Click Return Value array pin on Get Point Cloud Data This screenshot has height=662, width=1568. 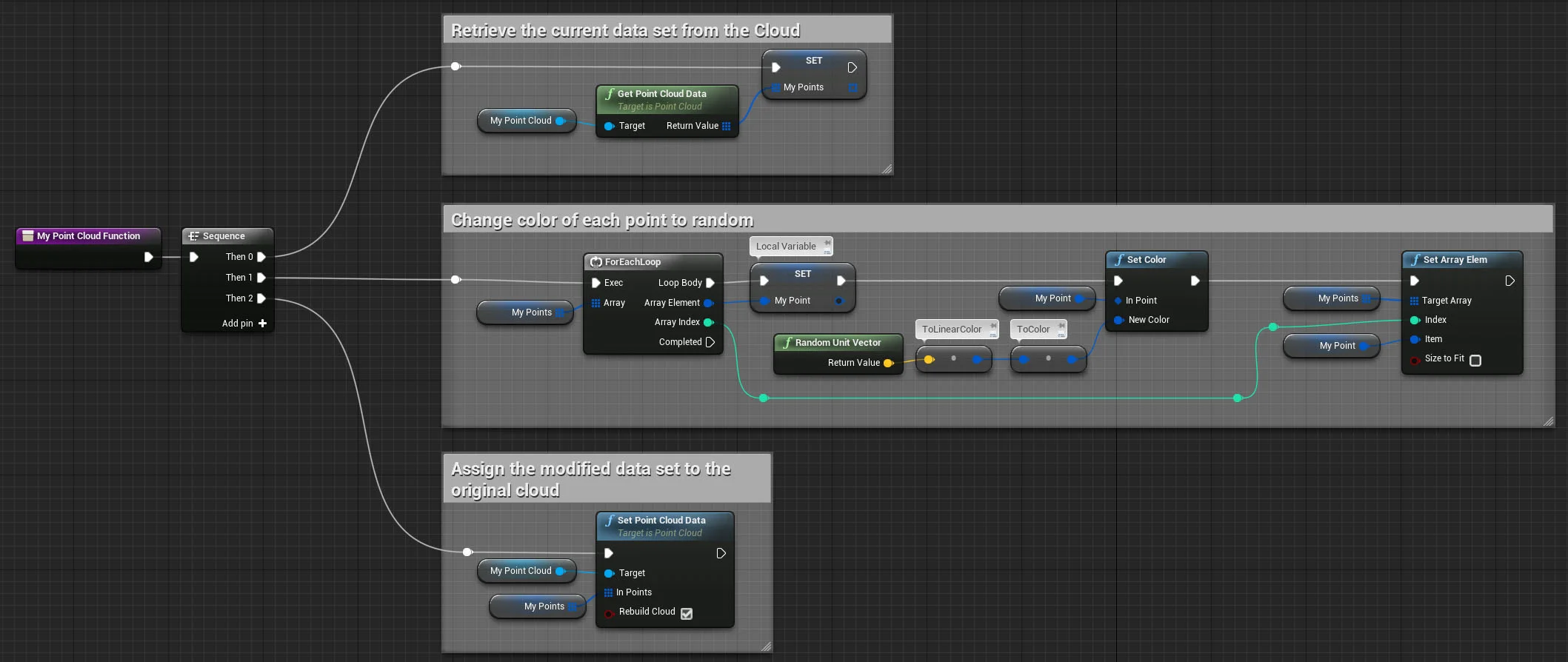[727, 126]
